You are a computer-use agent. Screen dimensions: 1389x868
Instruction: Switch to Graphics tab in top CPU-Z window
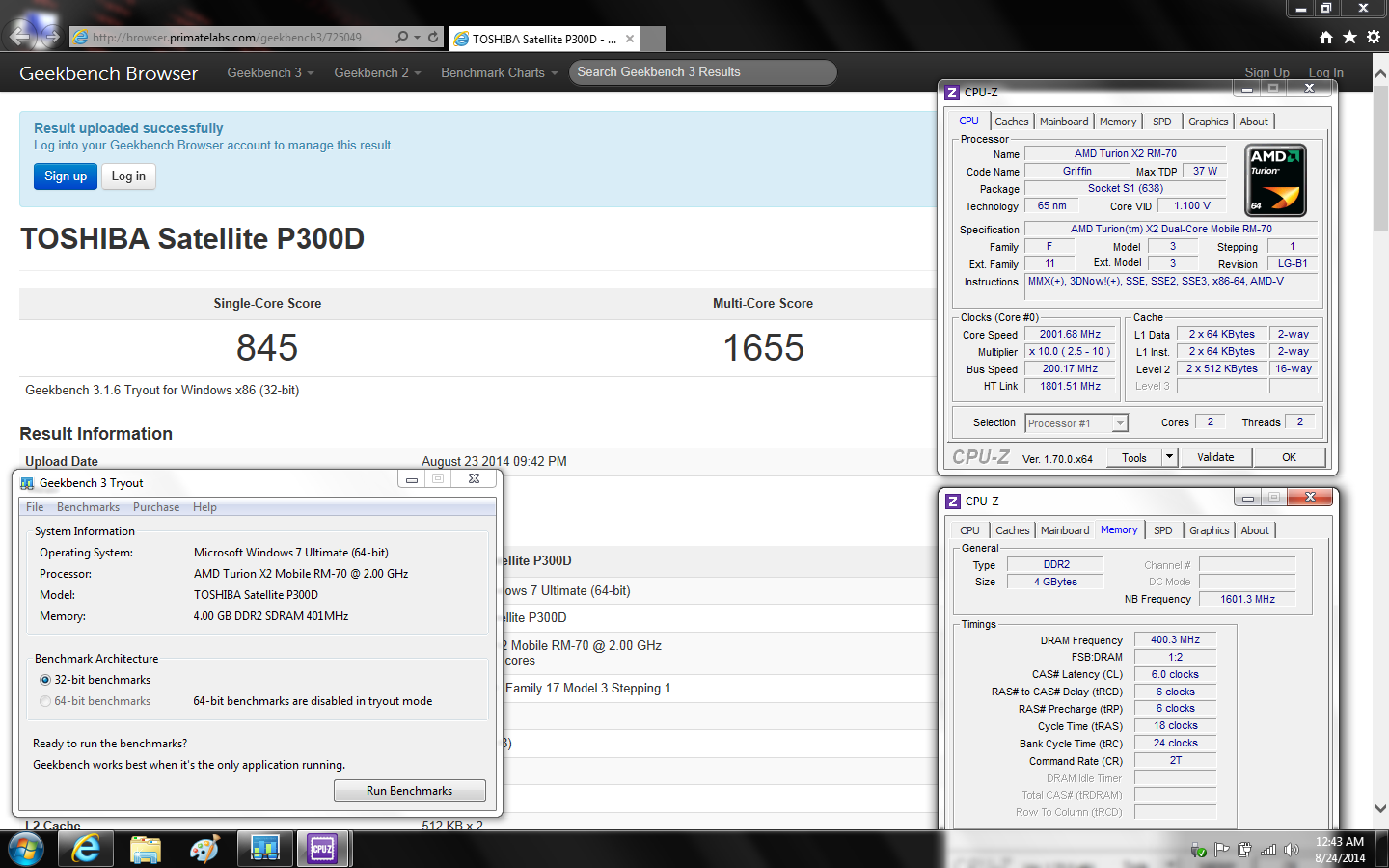click(x=1209, y=122)
